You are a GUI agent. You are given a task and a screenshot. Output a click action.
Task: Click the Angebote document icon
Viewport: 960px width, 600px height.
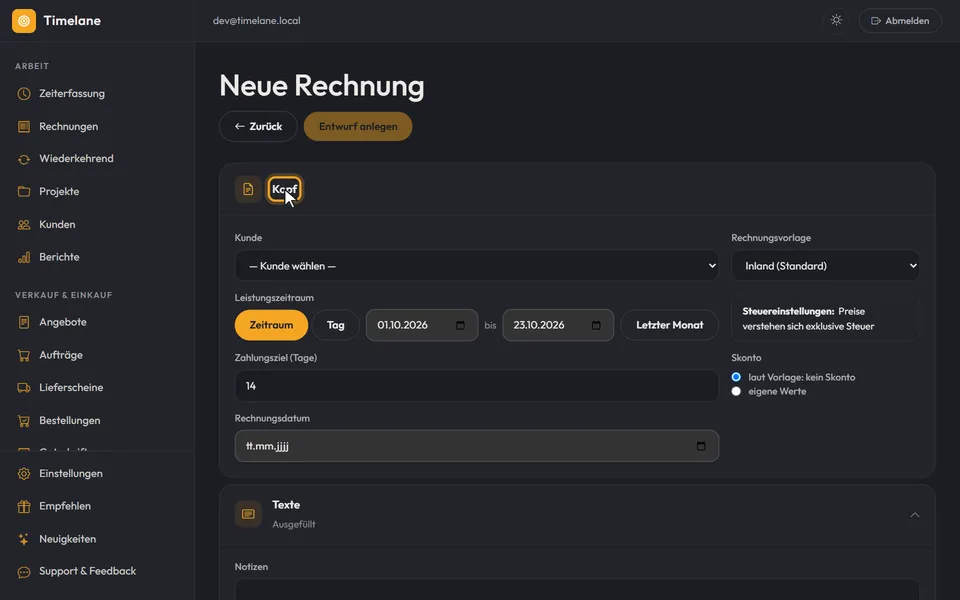coord(24,322)
